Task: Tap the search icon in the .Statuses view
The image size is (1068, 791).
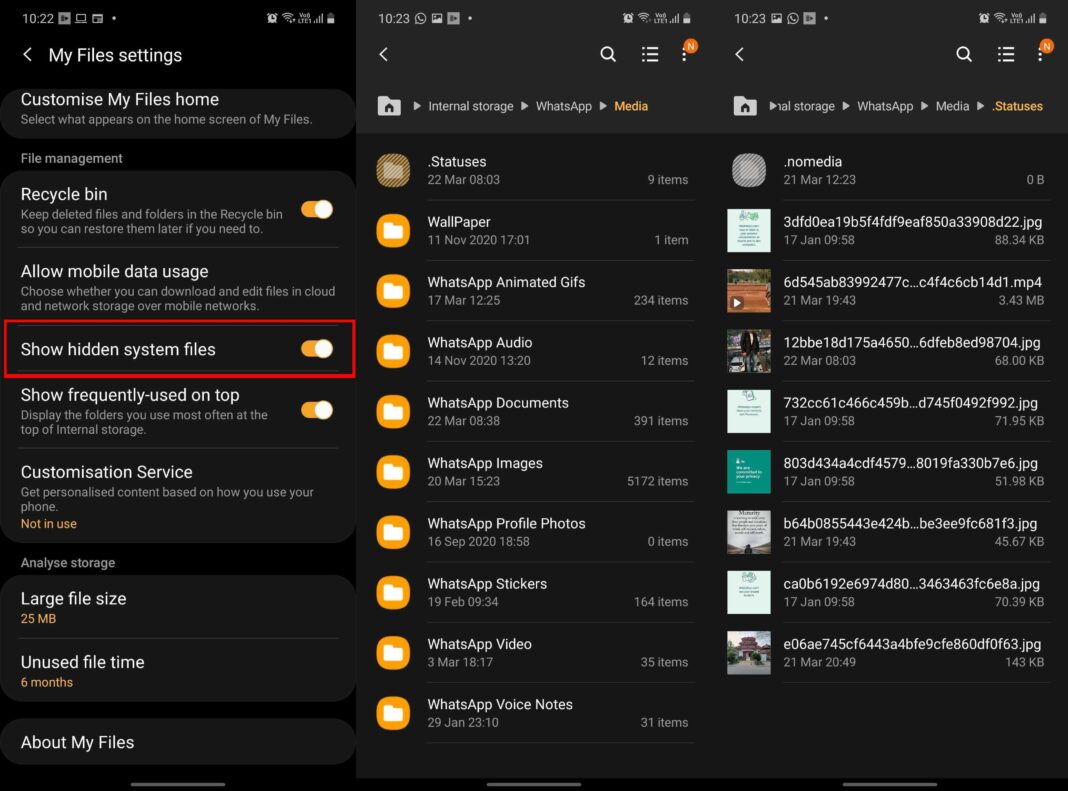Action: (964, 54)
